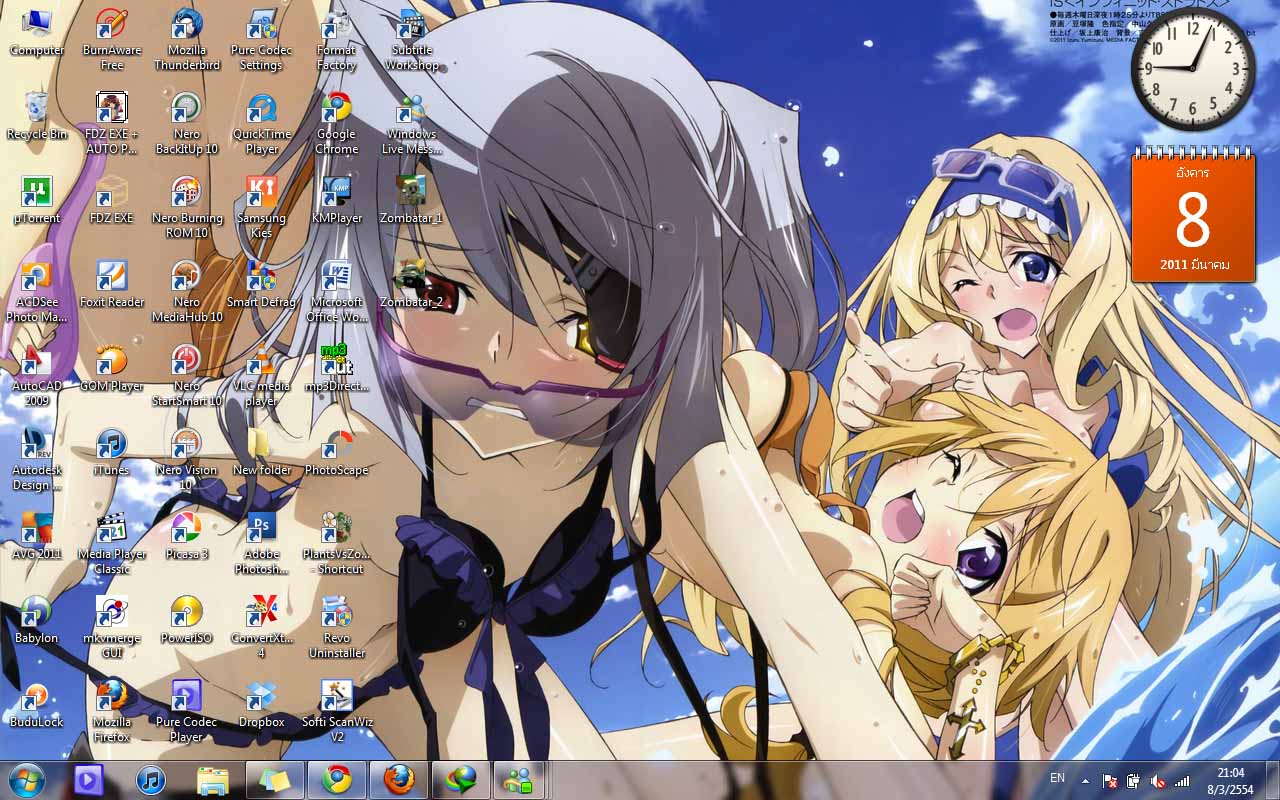
Task: Open the EN language indicator
Action: tap(1057, 778)
